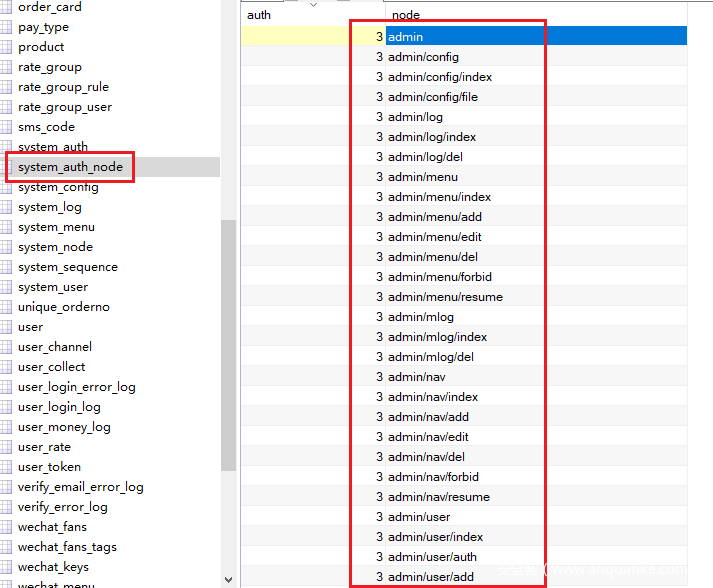Click the auth column header
The height and width of the screenshot is (588, 713).
(259, 15)
